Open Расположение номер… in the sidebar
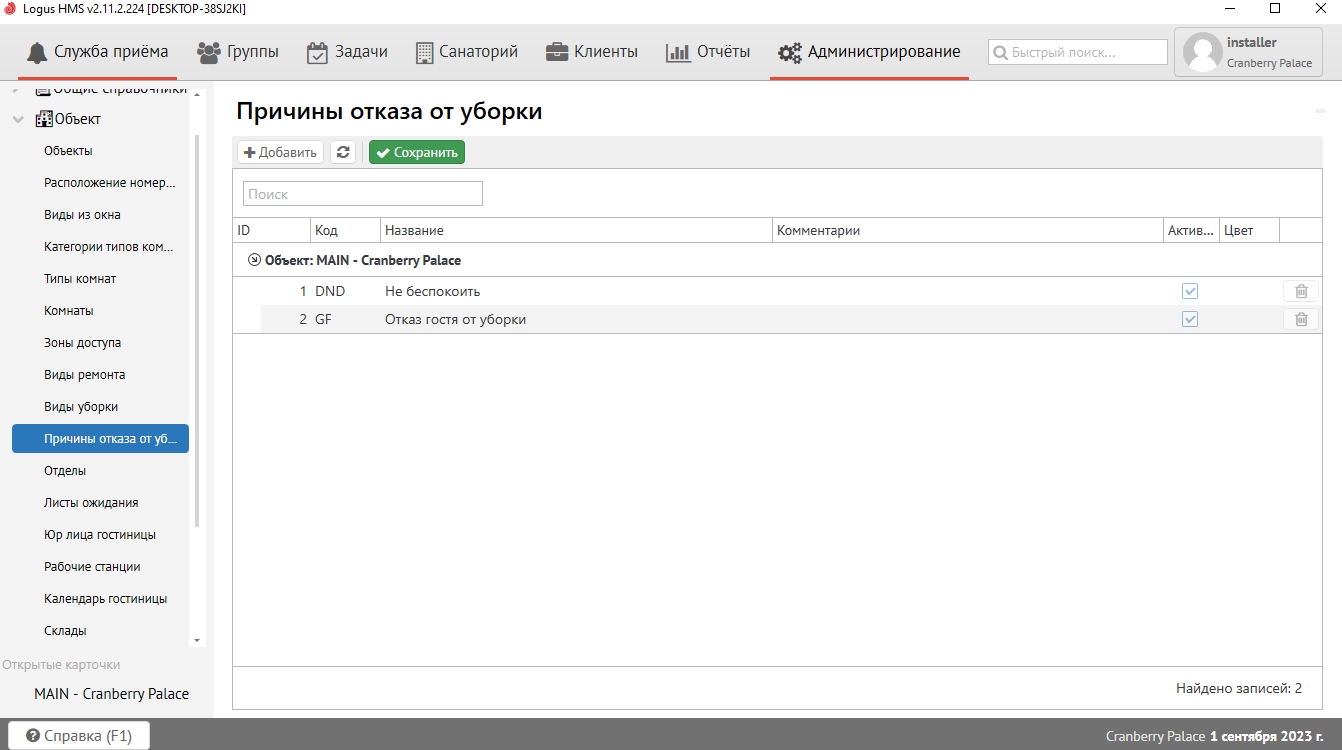1342x750 pixels. 110,183
